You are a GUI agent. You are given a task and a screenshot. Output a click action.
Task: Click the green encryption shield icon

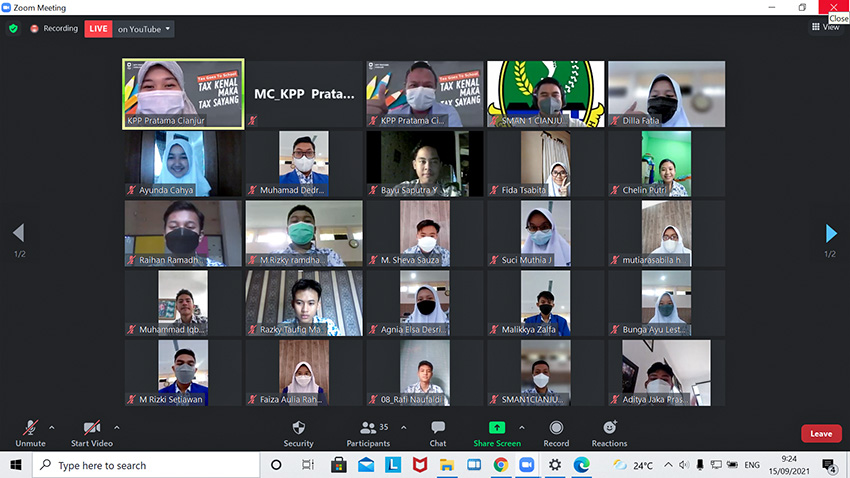(13, 29)
